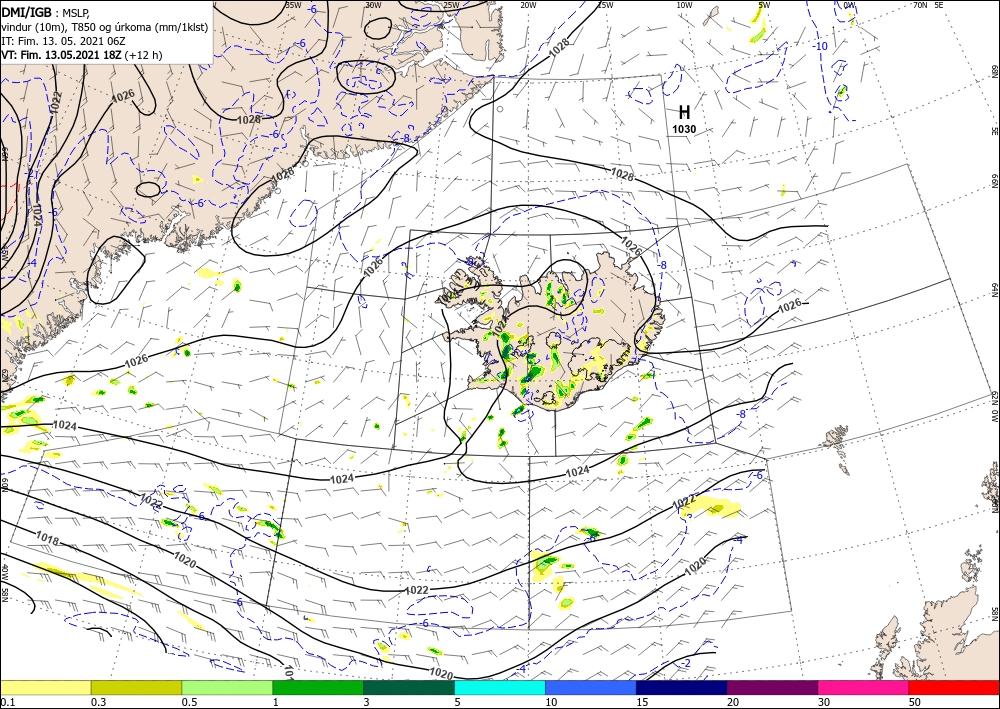Click the legend value "30"
This screenshot has width=1000, height=709.
pyautogui.click(x=824, y=702)
